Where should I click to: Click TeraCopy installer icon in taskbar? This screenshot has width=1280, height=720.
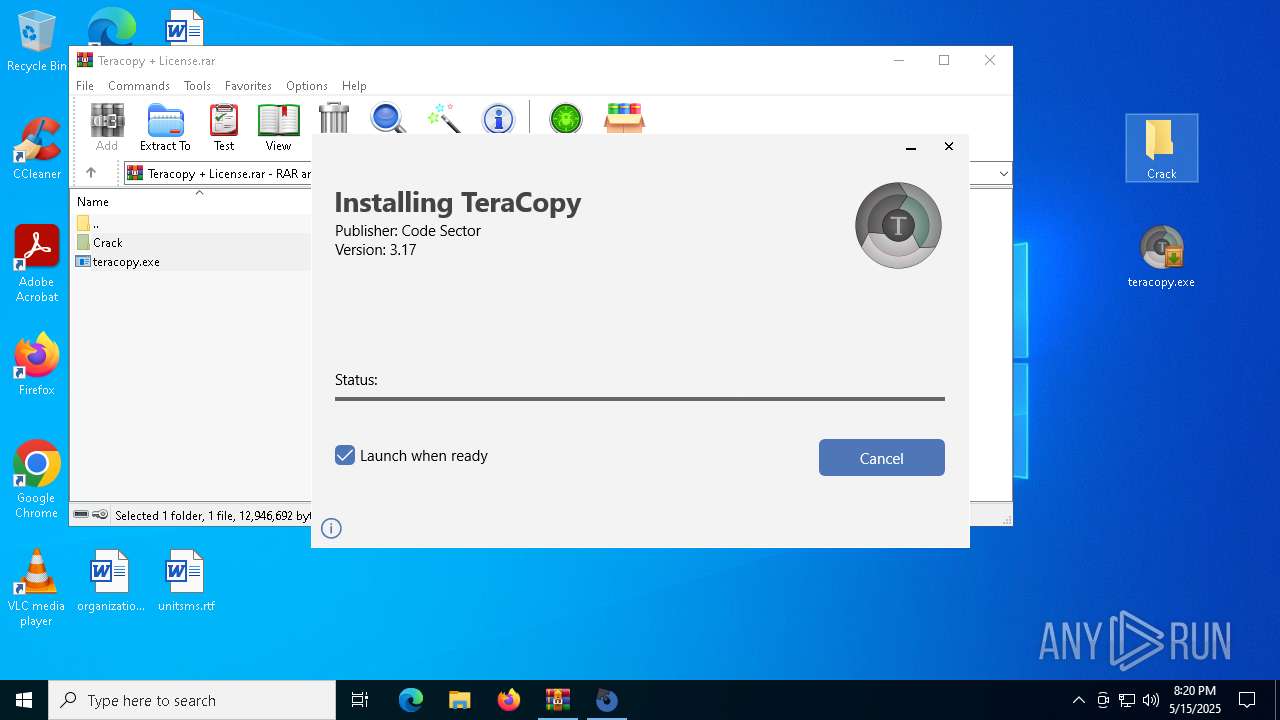coord(607,700)
